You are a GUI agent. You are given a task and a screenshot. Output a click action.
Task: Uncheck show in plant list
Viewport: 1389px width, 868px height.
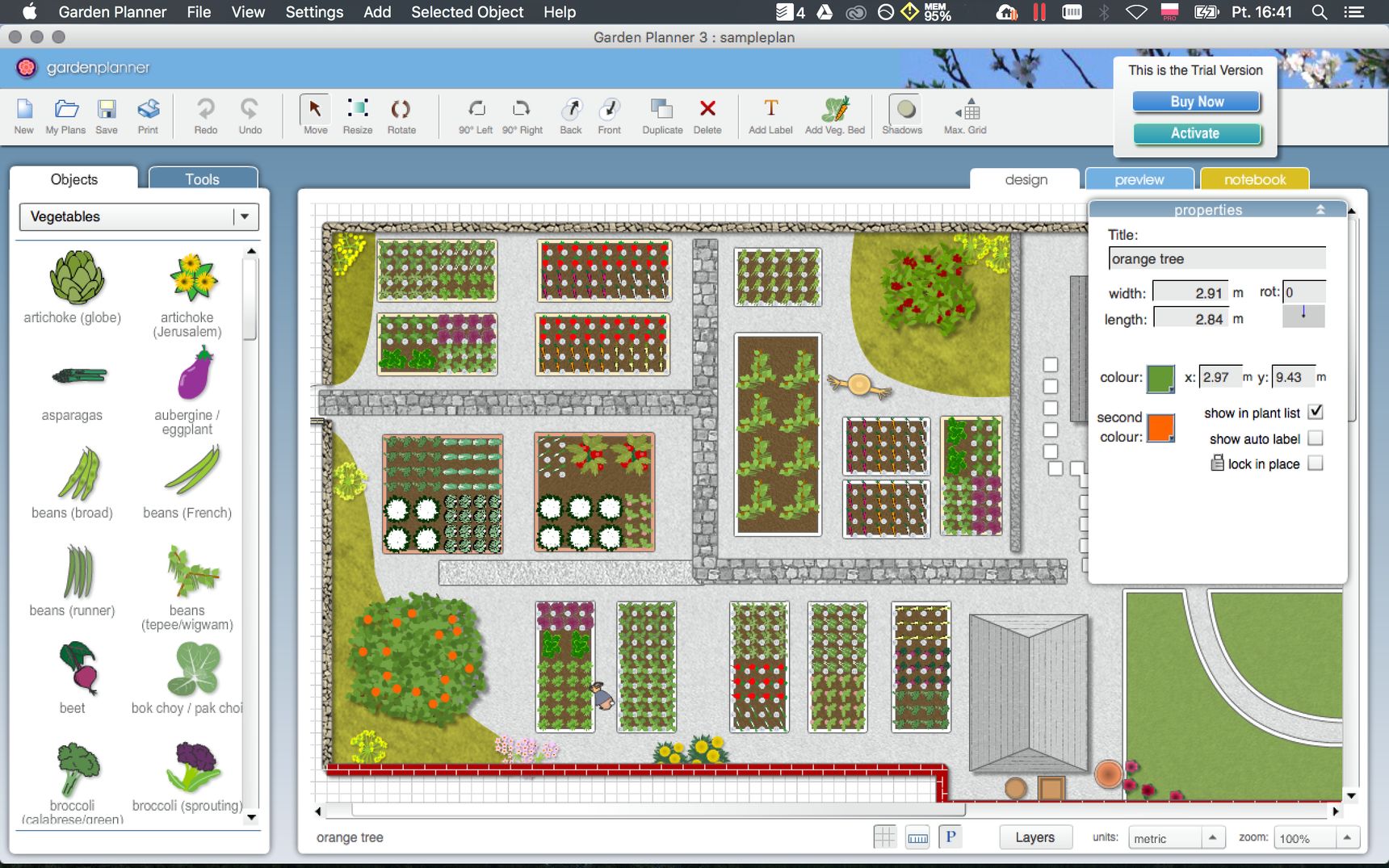[1316, 412]
